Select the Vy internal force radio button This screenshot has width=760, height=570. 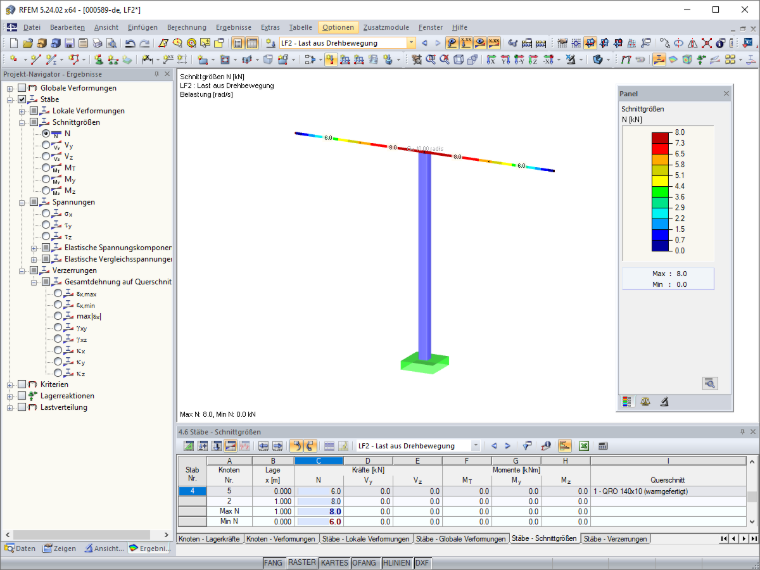(46, 145)
